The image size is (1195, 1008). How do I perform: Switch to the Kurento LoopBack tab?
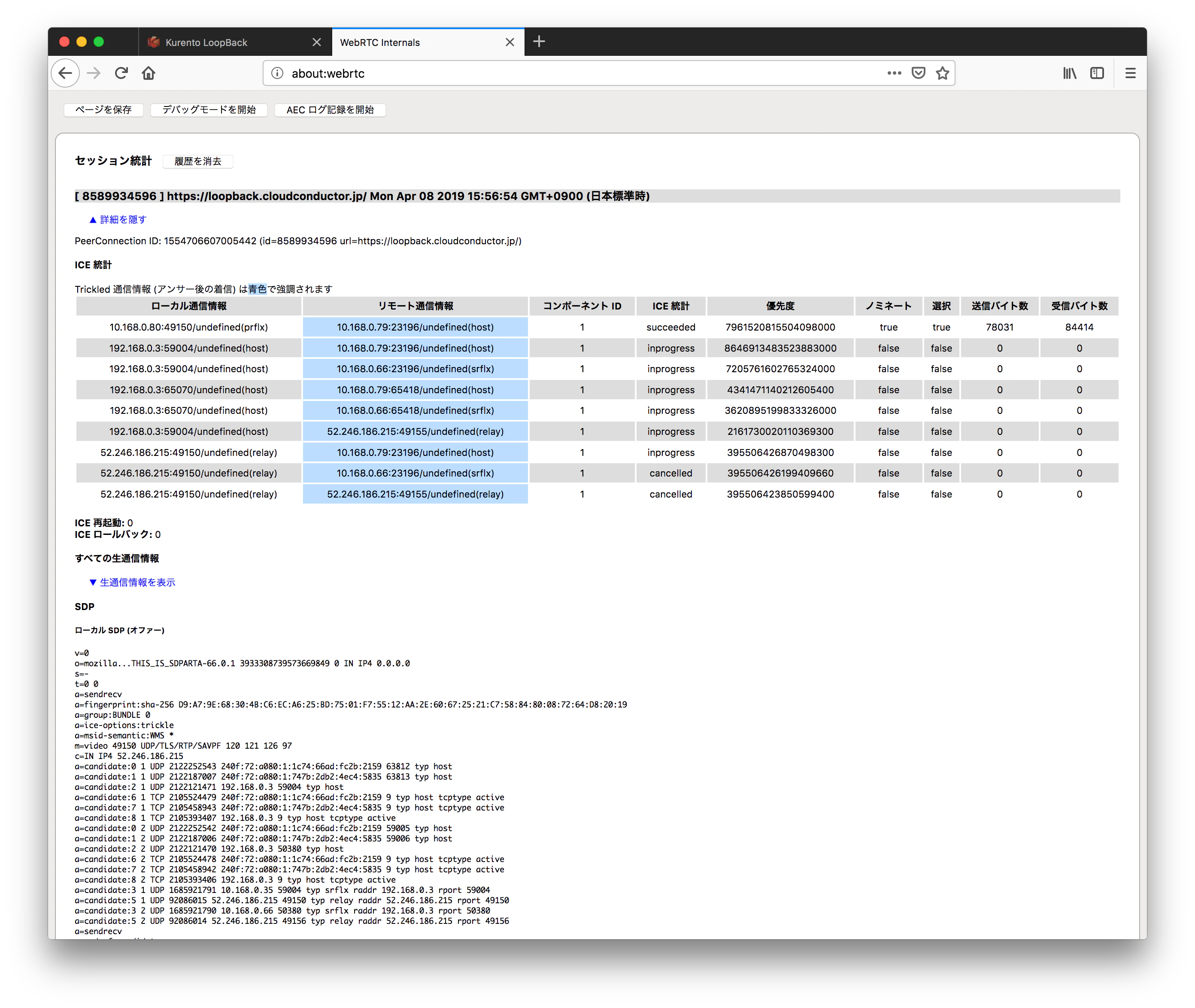[235, 42]
